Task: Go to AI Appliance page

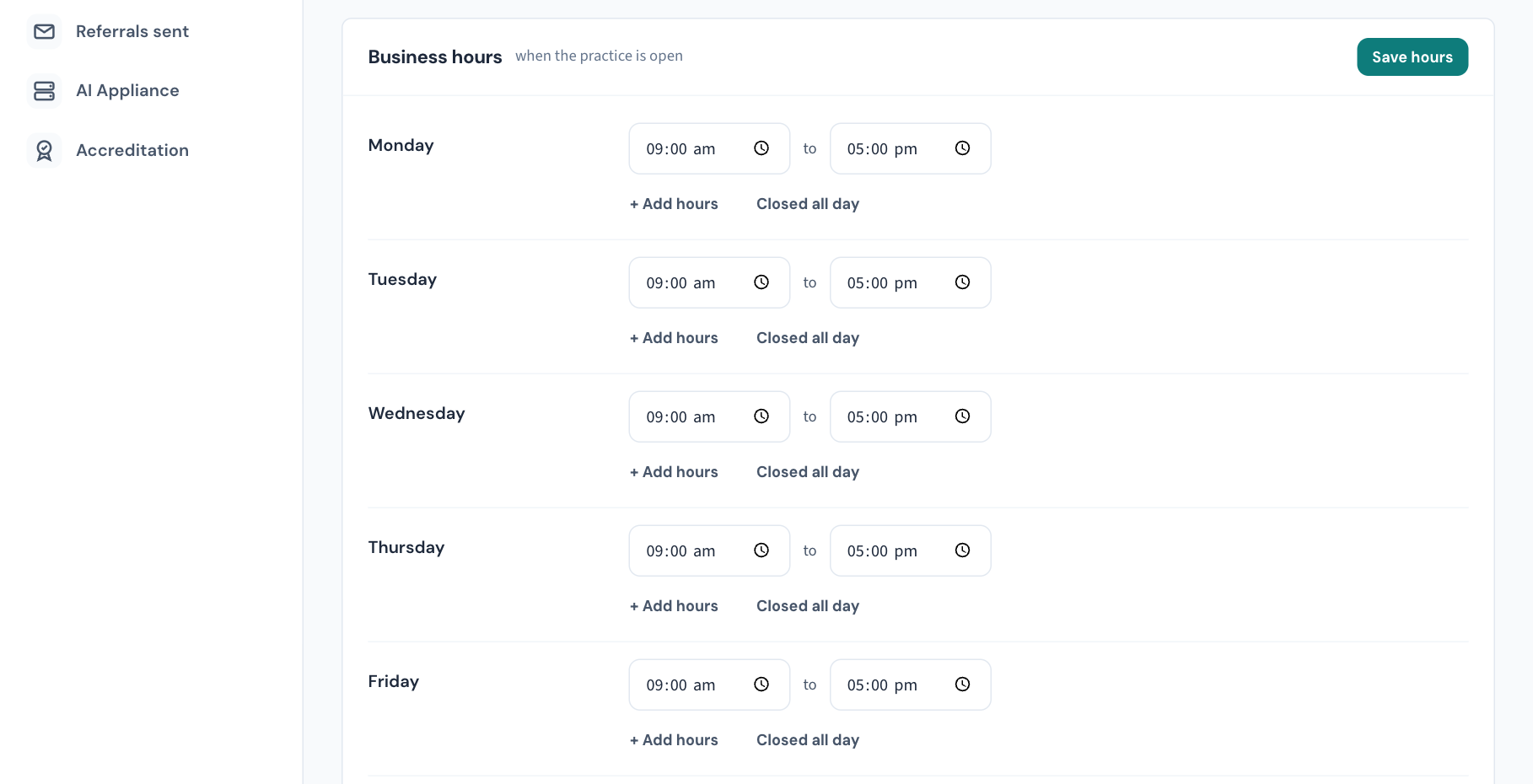Action: click(x=127, y=90)
